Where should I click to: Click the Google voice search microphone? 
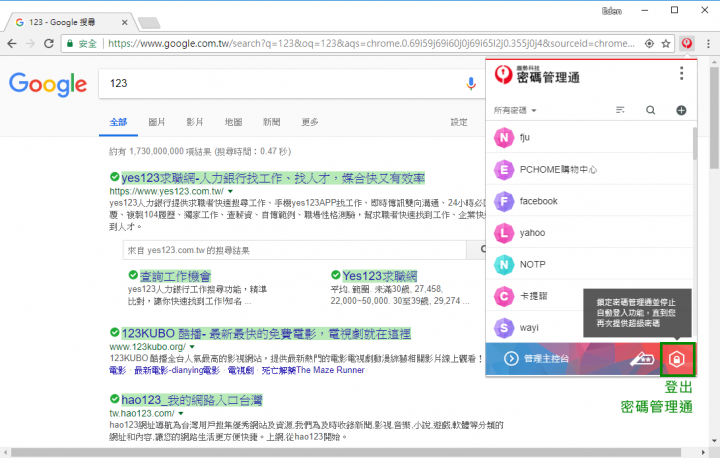pos(471,83)
